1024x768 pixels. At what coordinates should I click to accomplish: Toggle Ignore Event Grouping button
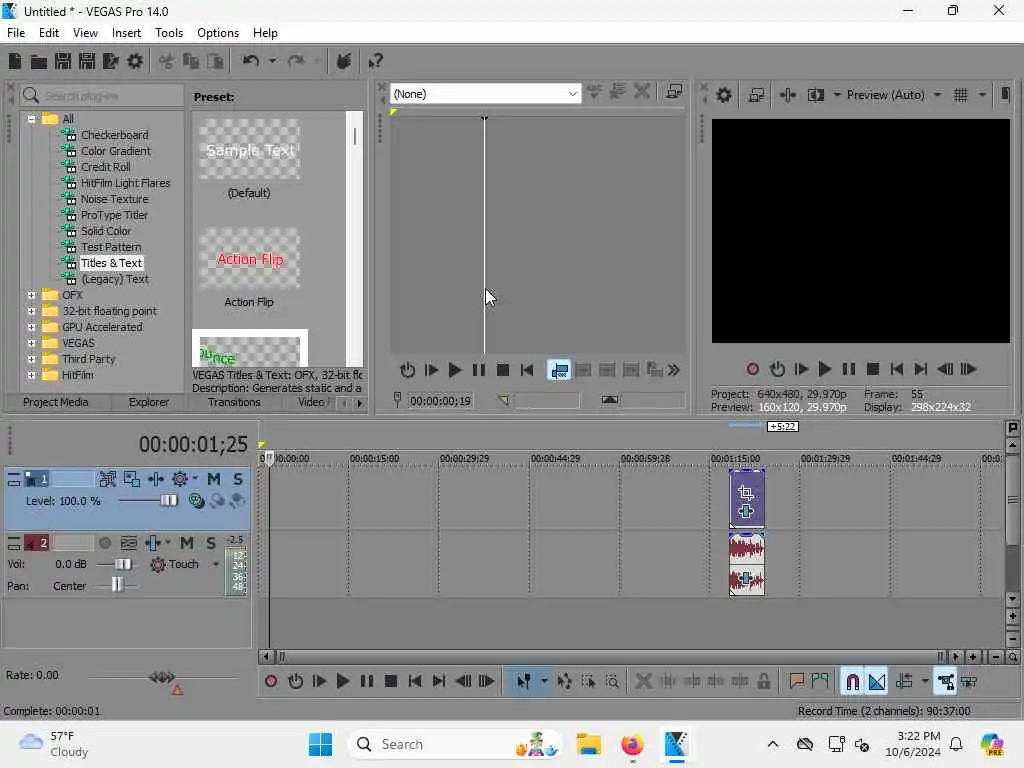pos(968,681)
